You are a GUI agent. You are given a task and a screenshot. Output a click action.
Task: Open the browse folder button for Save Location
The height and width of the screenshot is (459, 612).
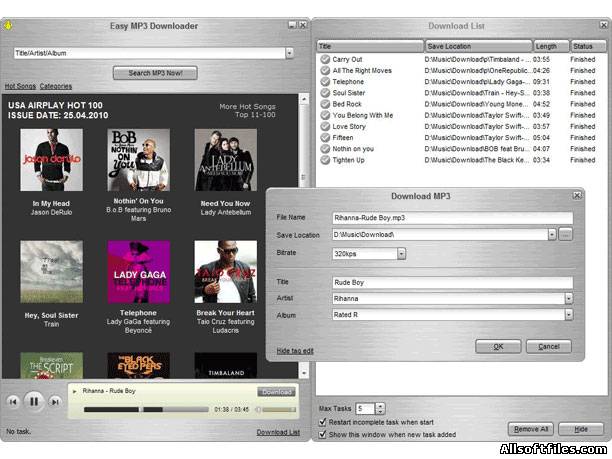[566, 235]
